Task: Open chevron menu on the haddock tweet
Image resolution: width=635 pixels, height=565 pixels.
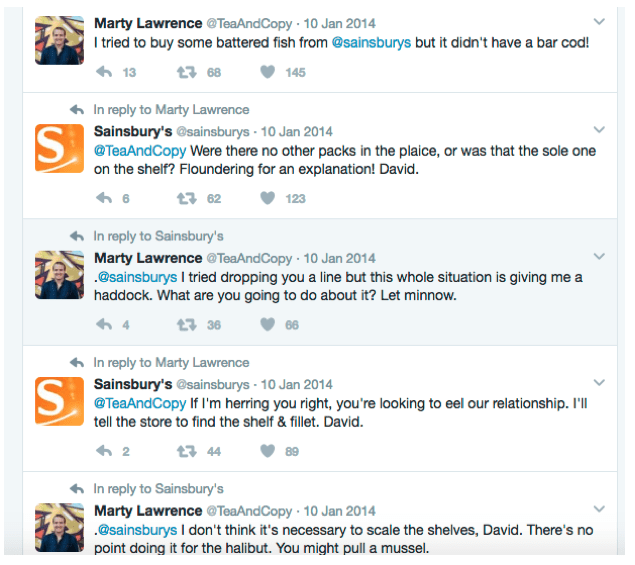Action: [599, 257]
